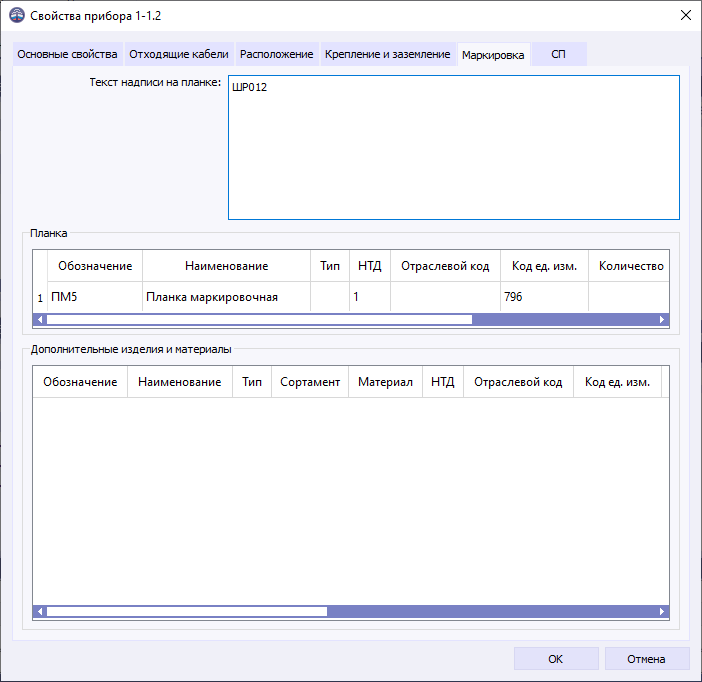The height and width of the screenshot is (682, 702).
Task: Click the Материал column header
Action: [385, 382]
